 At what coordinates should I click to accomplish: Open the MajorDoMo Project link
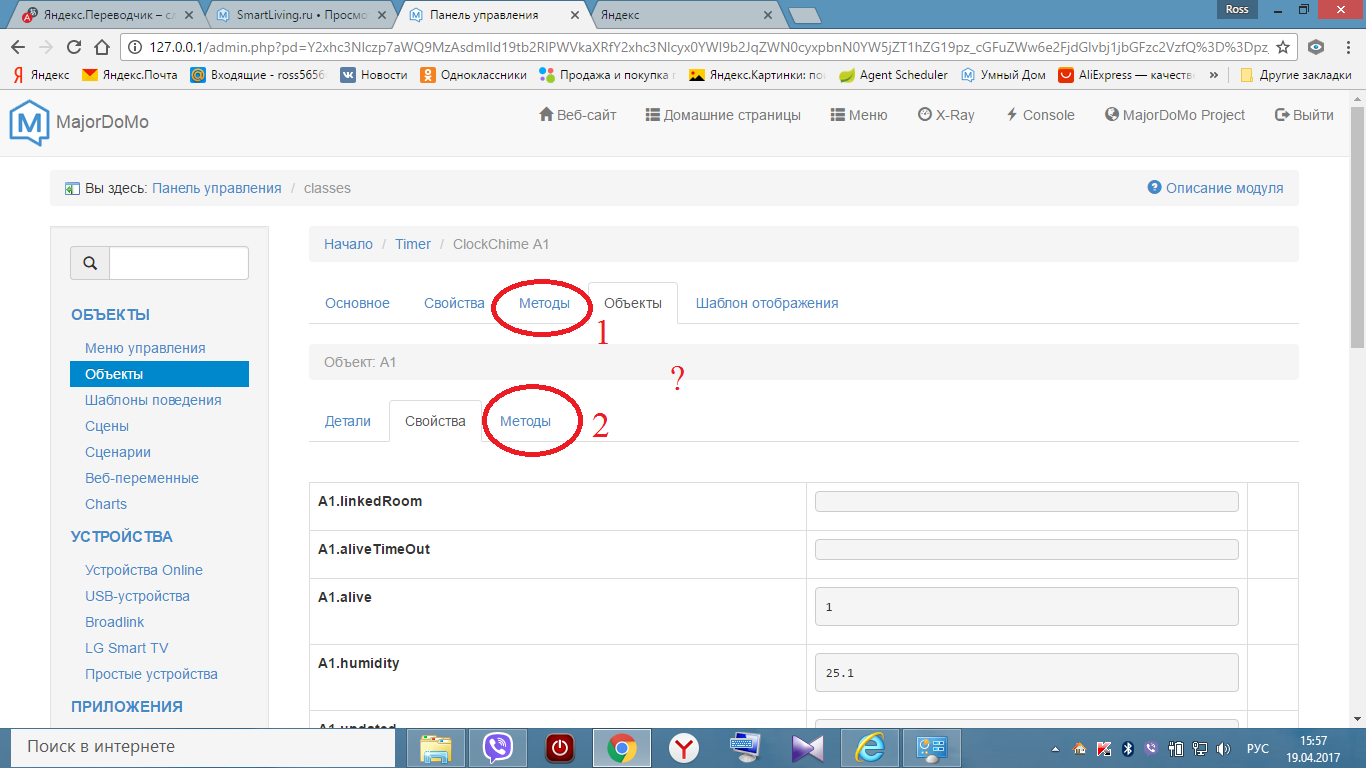pyautogui.click(x=1175, y=115)
